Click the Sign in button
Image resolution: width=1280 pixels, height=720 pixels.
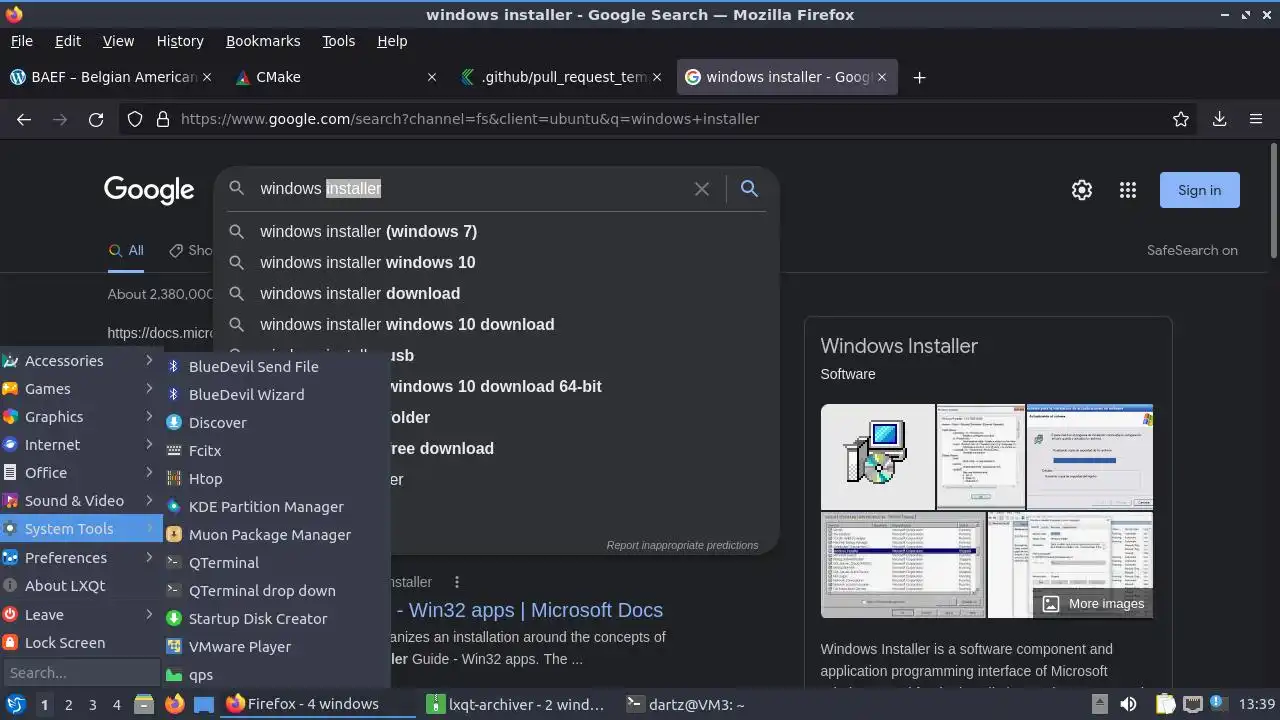pos(1199,190)
